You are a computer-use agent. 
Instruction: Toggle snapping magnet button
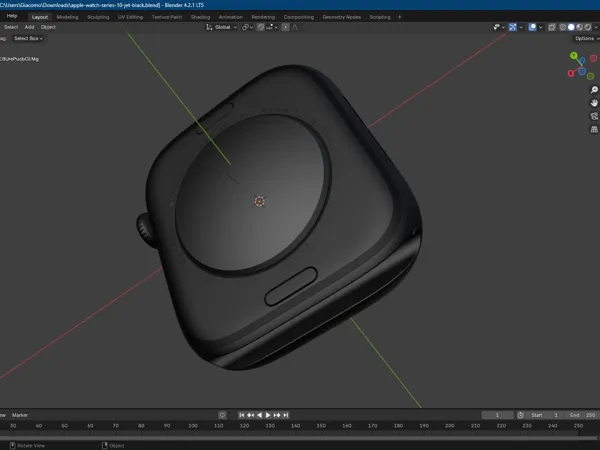tap(261, 27)
